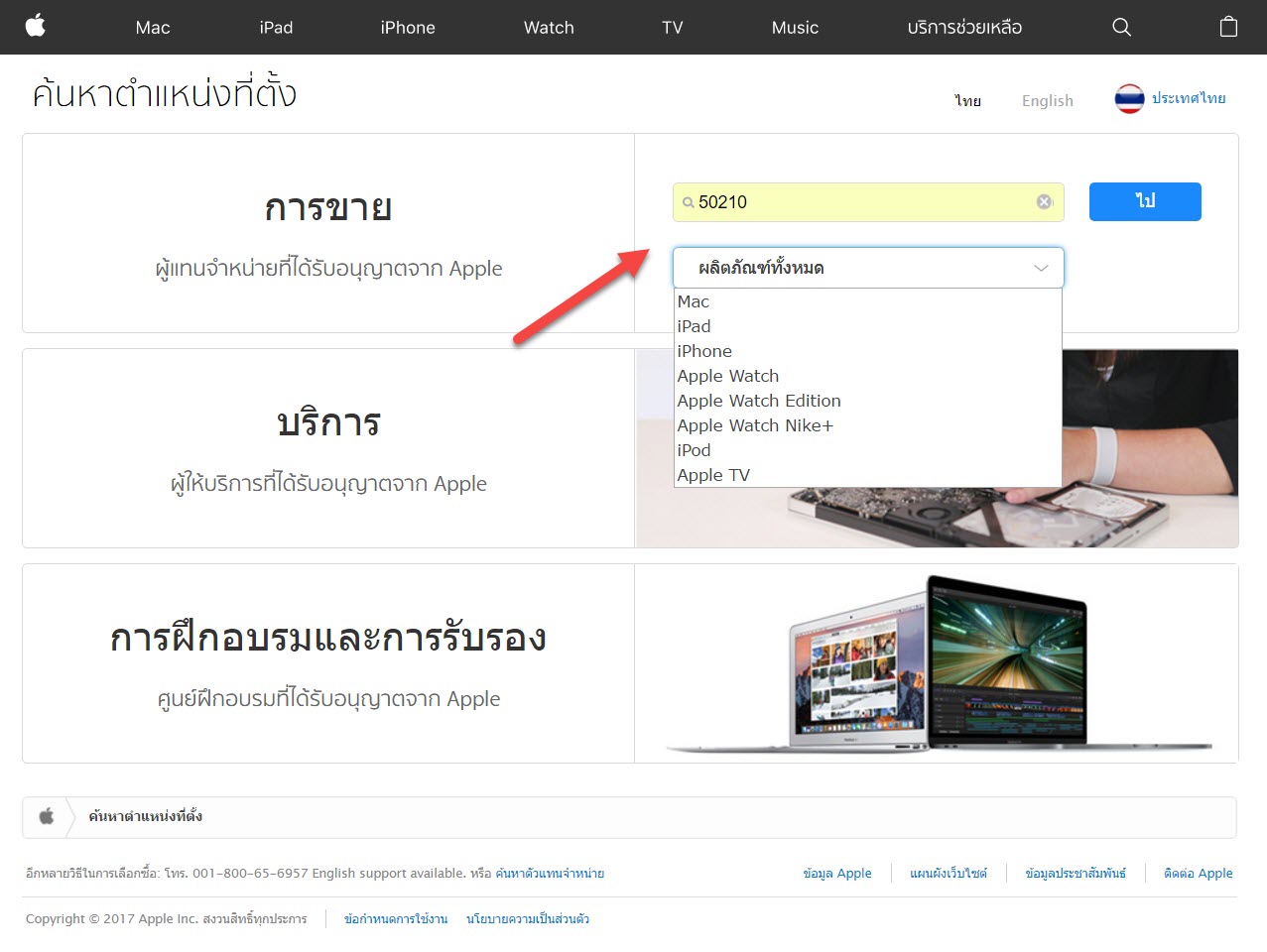Open the search magnifier in top bar
This screenshot has height=952, width=1267.
pos(1121,27)
